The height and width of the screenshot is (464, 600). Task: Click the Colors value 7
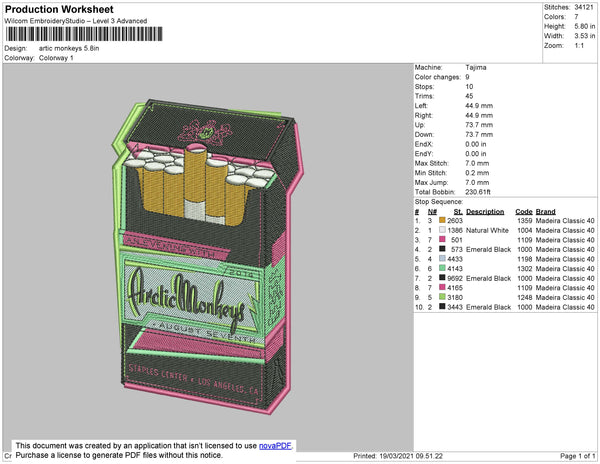[576, 17]
